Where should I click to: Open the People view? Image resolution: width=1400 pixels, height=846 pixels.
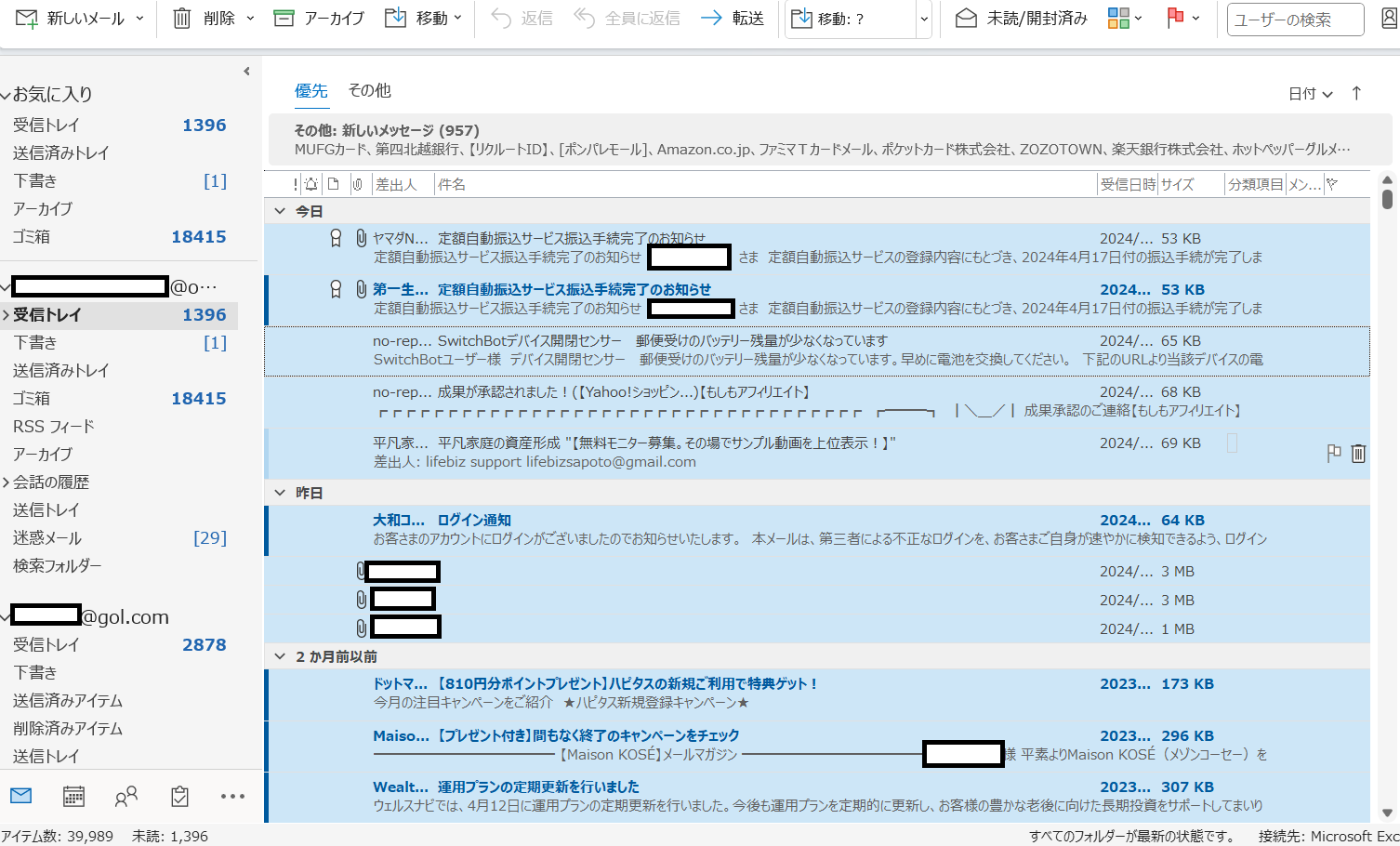(127, 796)
